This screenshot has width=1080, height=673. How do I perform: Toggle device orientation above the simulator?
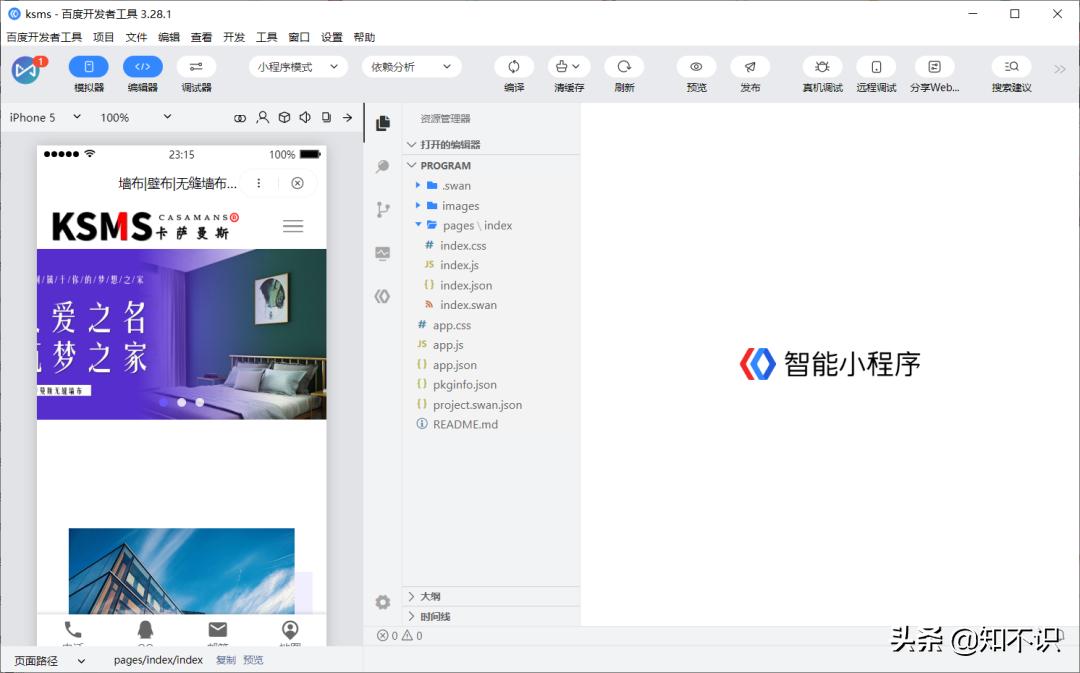pos(326,117)
